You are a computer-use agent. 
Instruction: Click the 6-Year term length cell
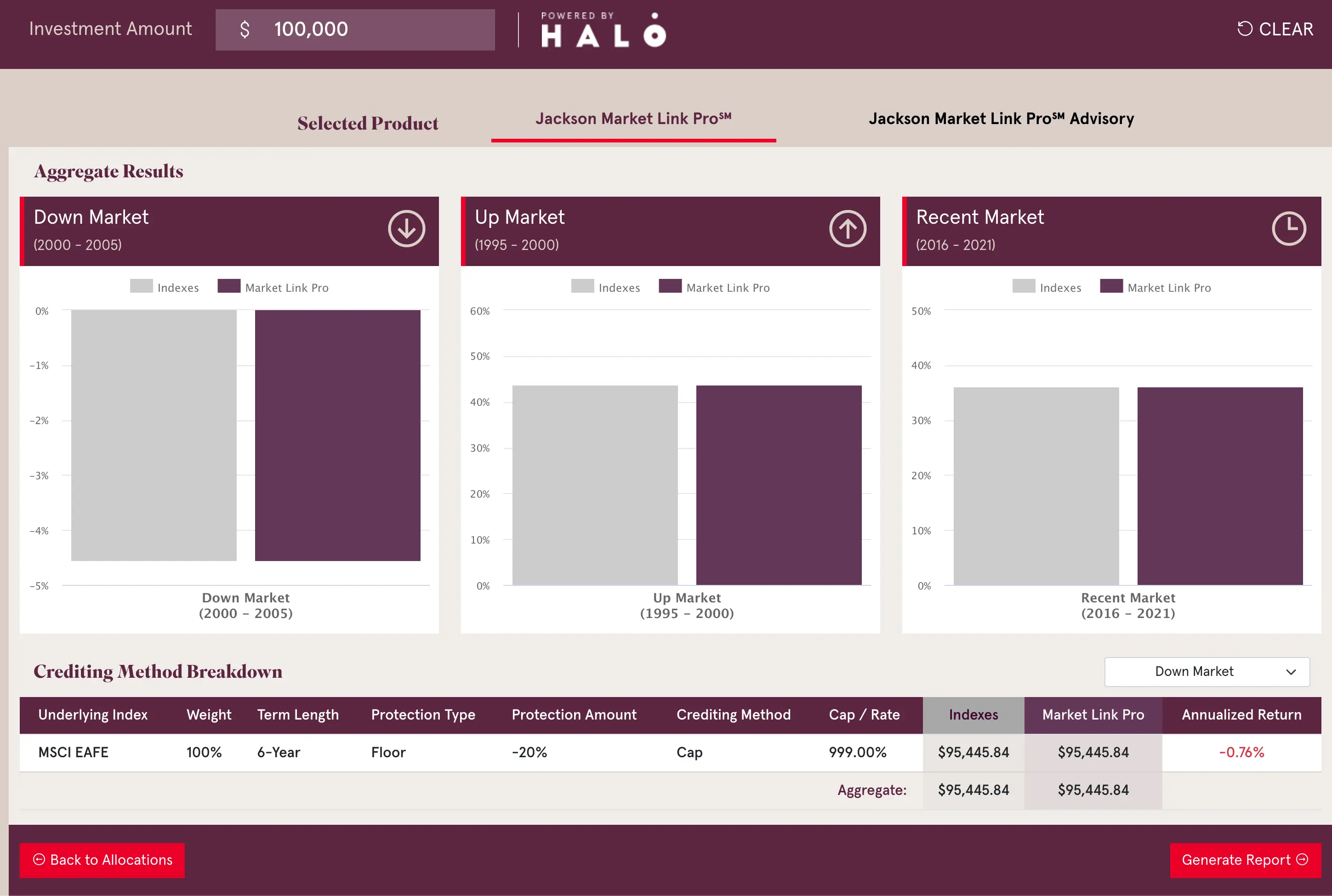(278, 752)
